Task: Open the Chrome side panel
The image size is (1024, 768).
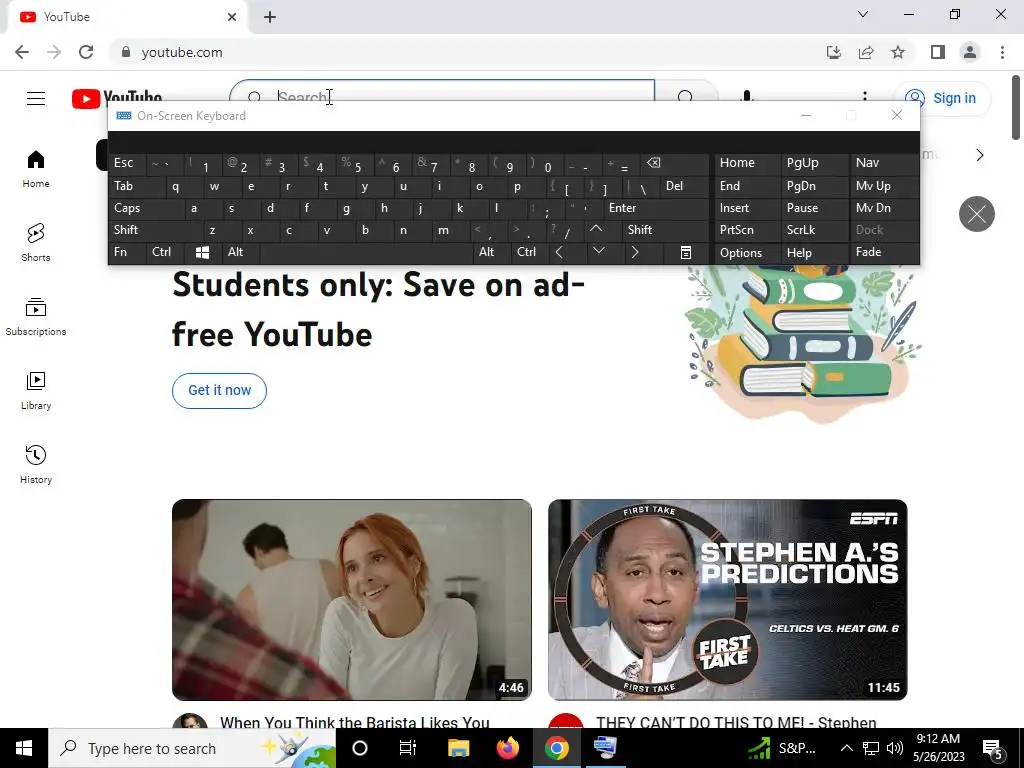Action: click(938, 52)
